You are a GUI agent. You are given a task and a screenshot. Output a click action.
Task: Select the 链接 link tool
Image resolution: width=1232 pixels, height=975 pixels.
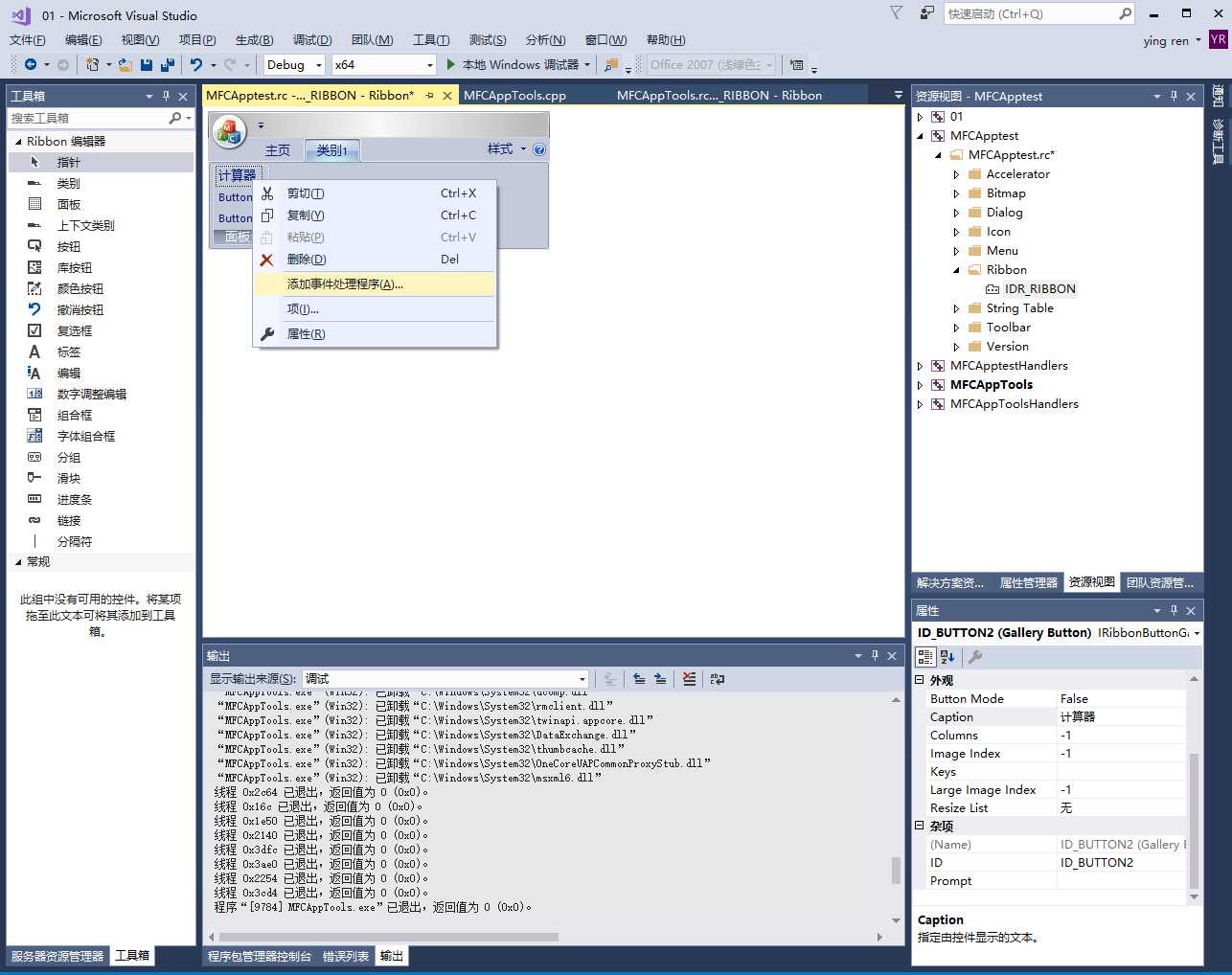point(101,520)
